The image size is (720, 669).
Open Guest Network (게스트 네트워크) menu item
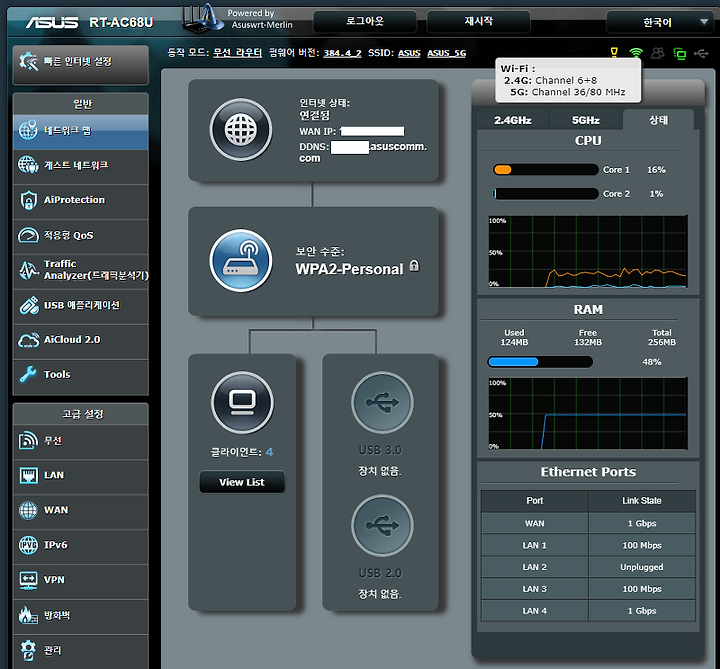(80, 166)
